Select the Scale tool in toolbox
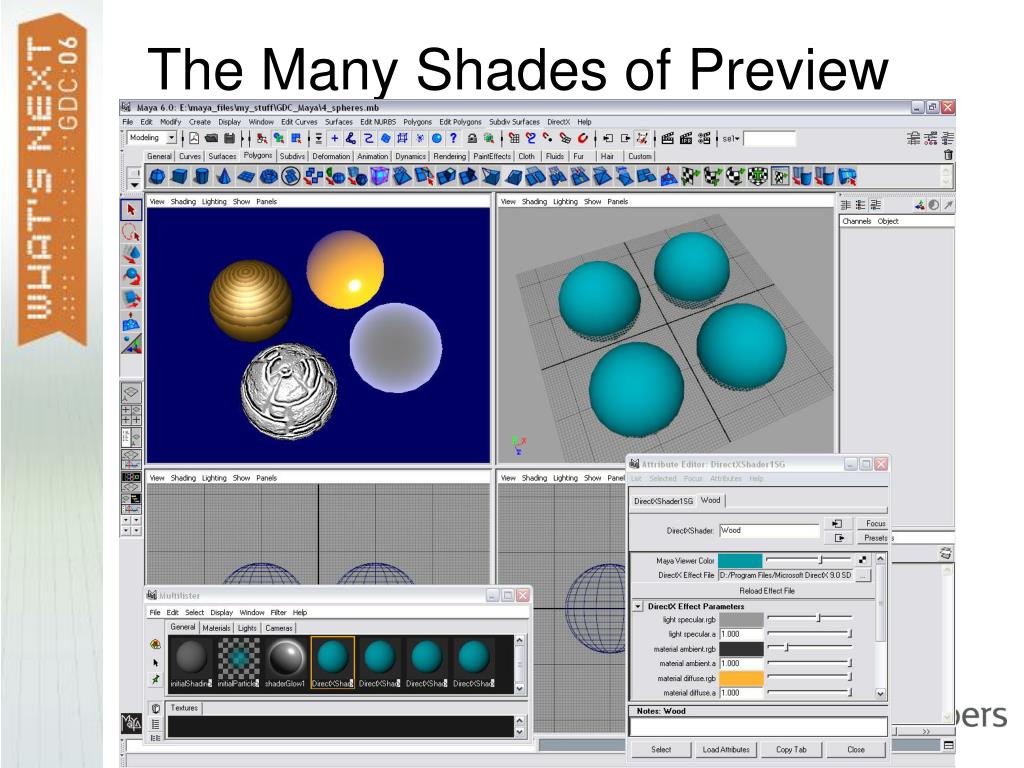This screenshot has width=1024, height=768. pyautogui.click(x=131, y=299)
